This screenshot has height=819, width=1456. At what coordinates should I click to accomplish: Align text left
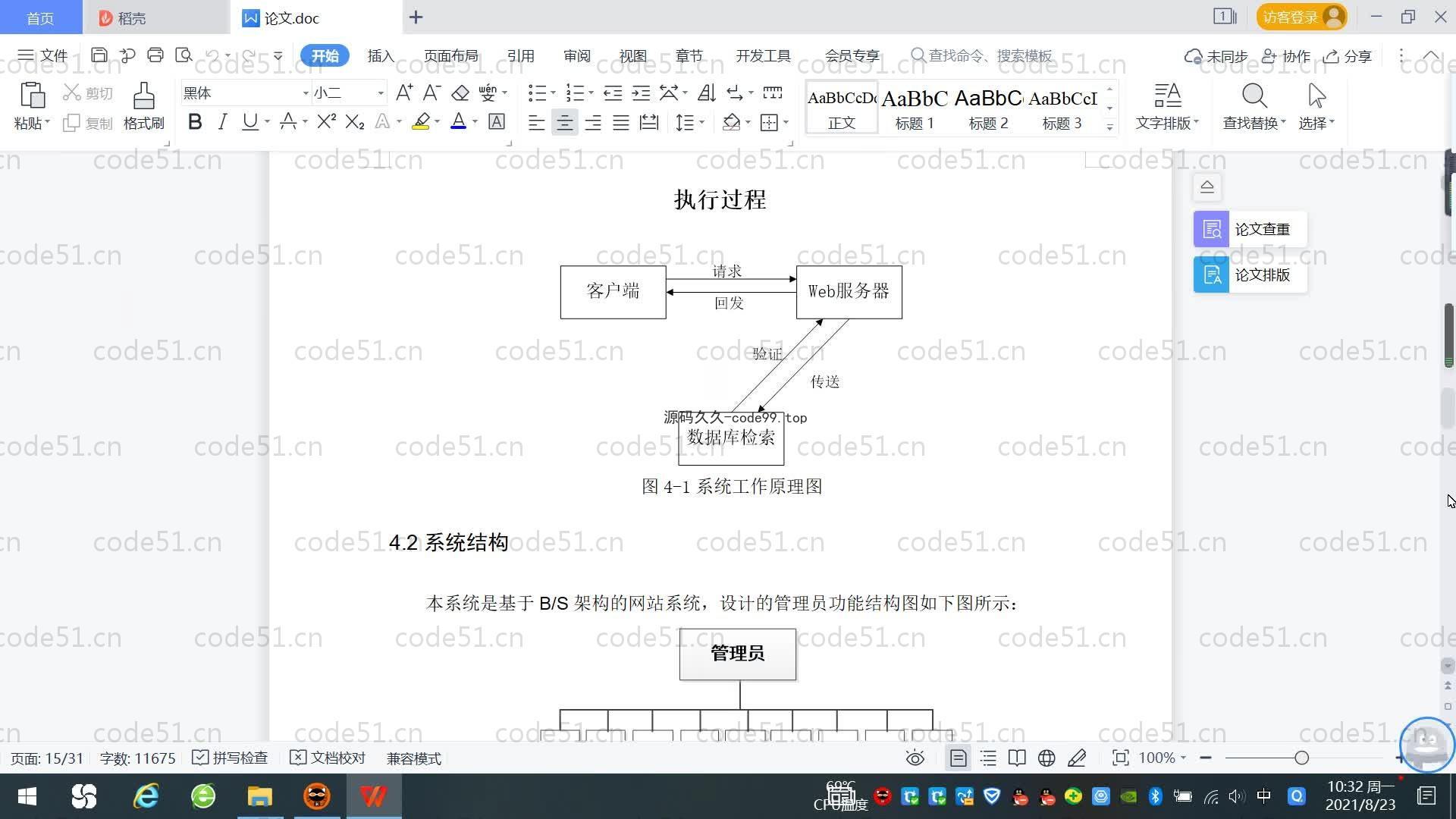[536, 122]
